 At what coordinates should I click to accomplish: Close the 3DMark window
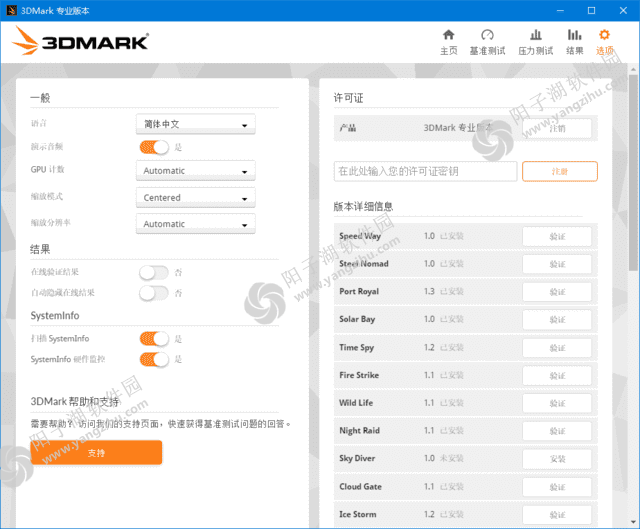click(x=623, y=11)
